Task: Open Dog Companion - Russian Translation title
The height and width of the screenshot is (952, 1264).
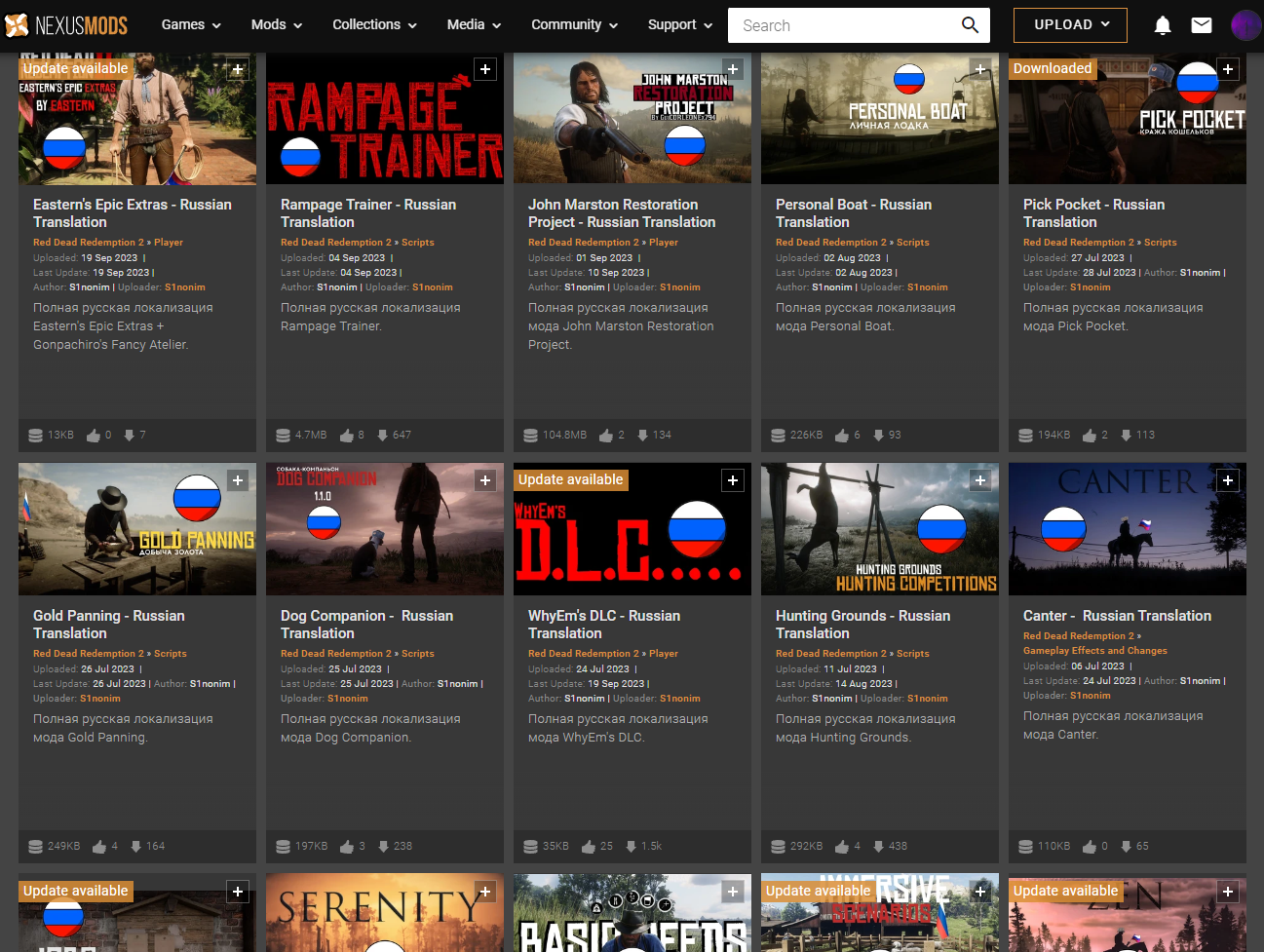Action: (x=366, y=625)
